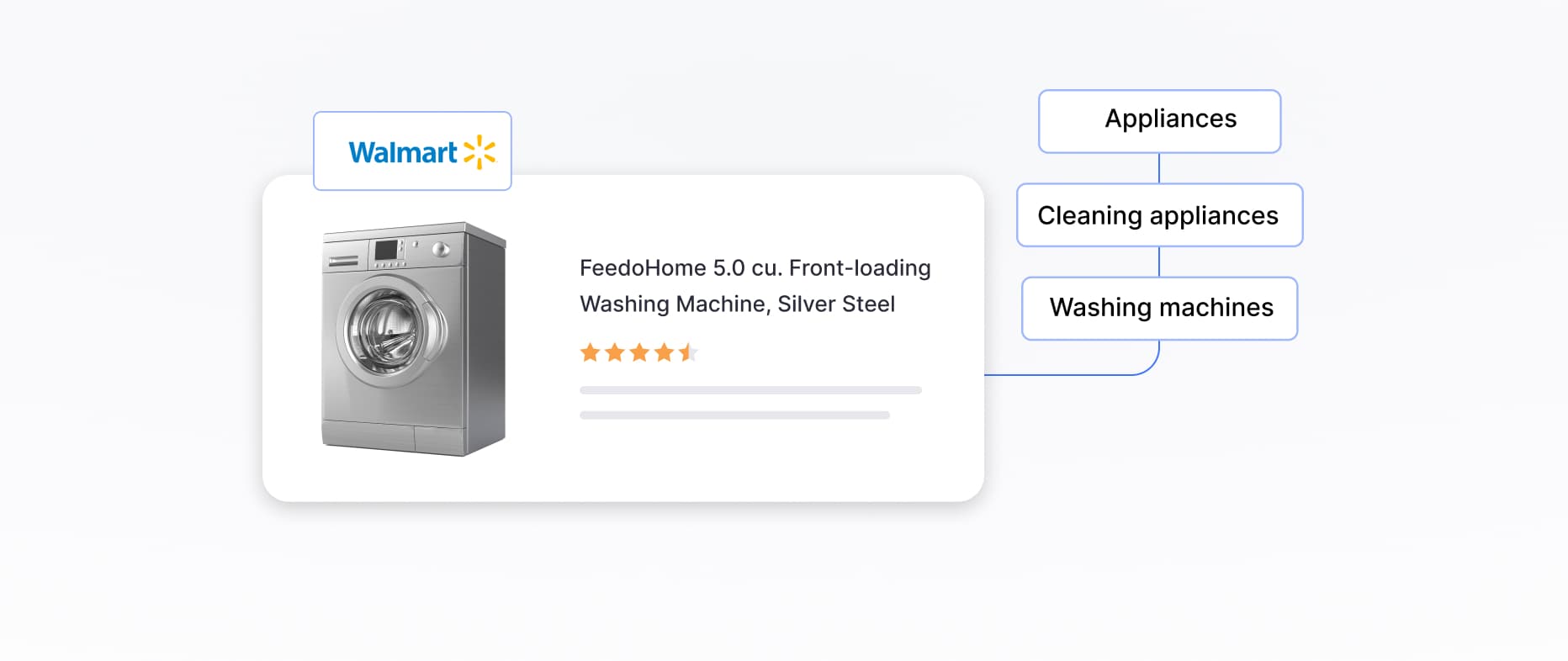Choose the Washing machines category box
1568x661 pixels.
coord(1159,308)
